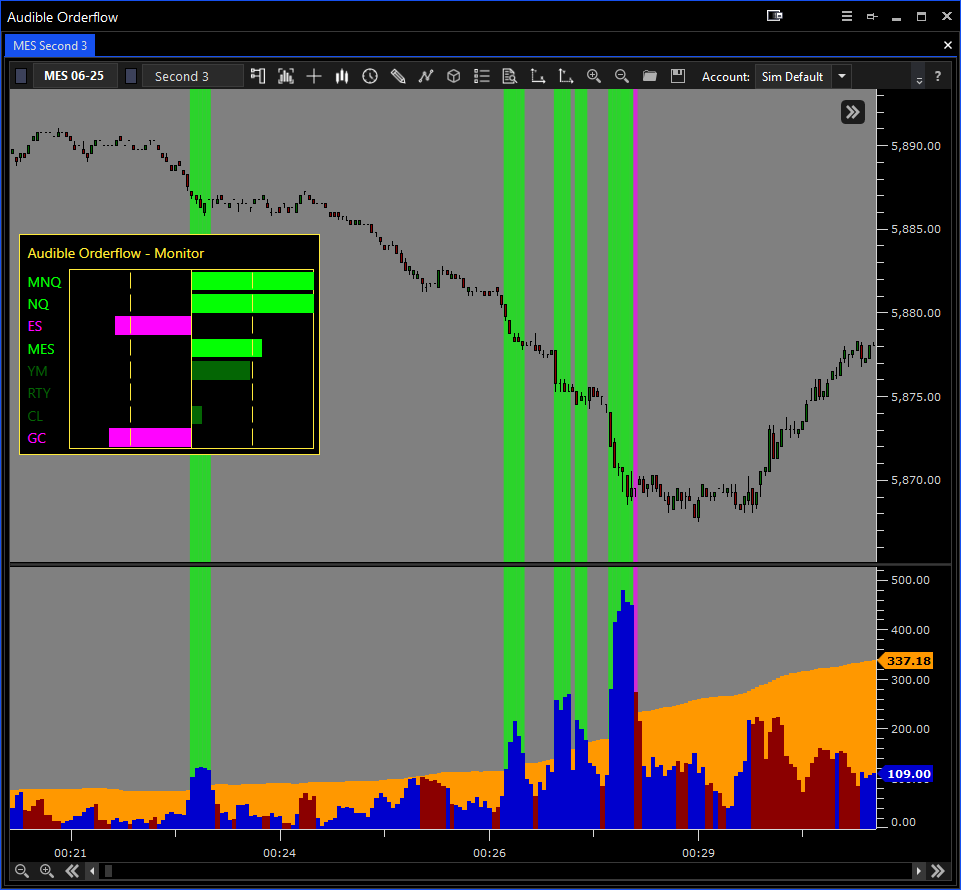Viewport: 961px width, 890px height.
Task: Click the orange 337.18 value marker
Action: 906,661
